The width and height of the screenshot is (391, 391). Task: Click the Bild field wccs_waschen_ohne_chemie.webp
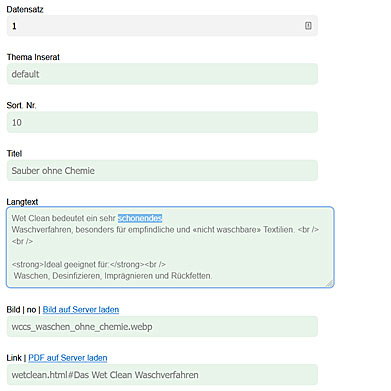click(x=162, y=326)
